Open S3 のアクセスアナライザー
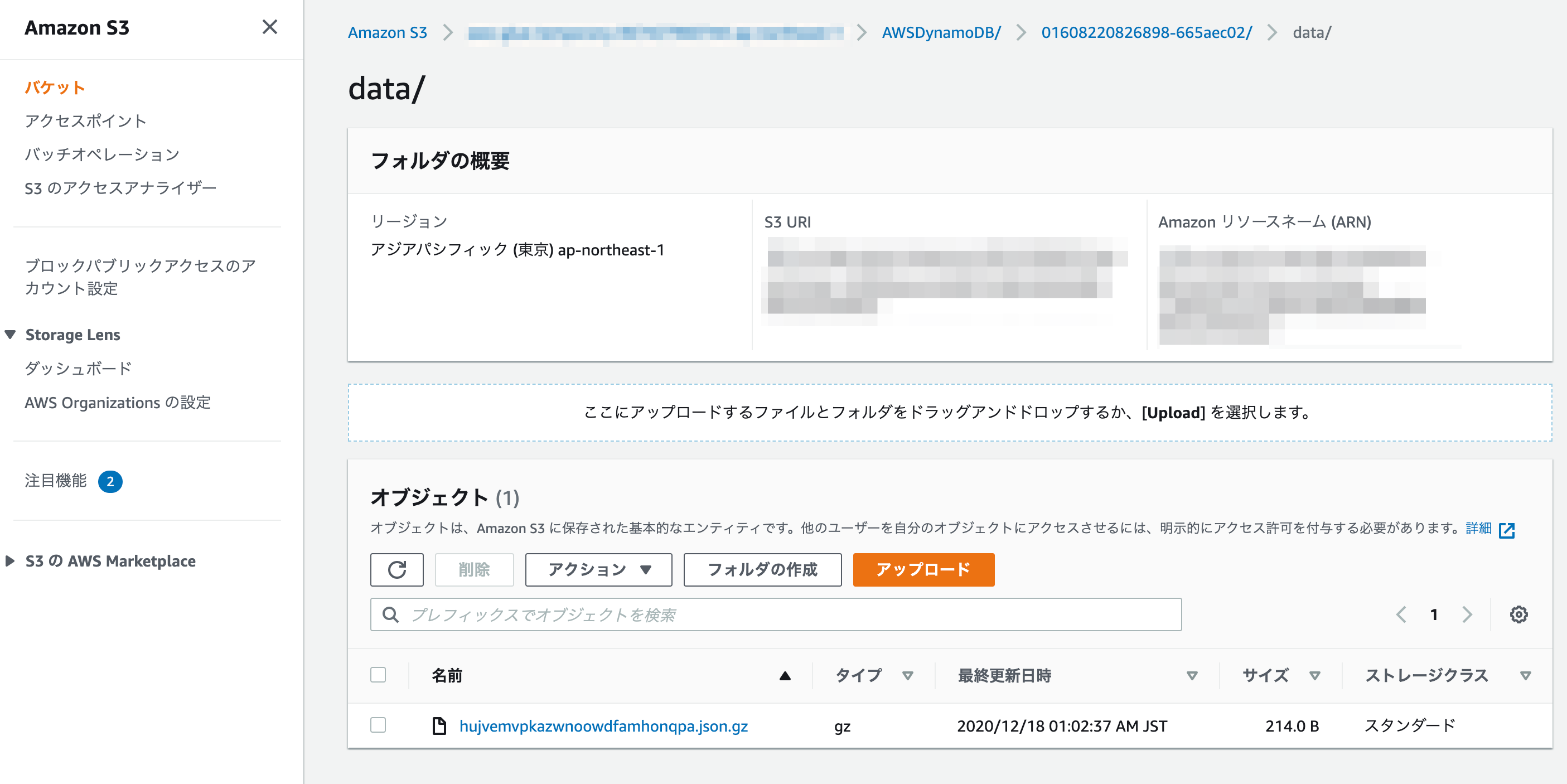Image resolution: width=1567 pixels, height=784 pixels. point(120,188)
